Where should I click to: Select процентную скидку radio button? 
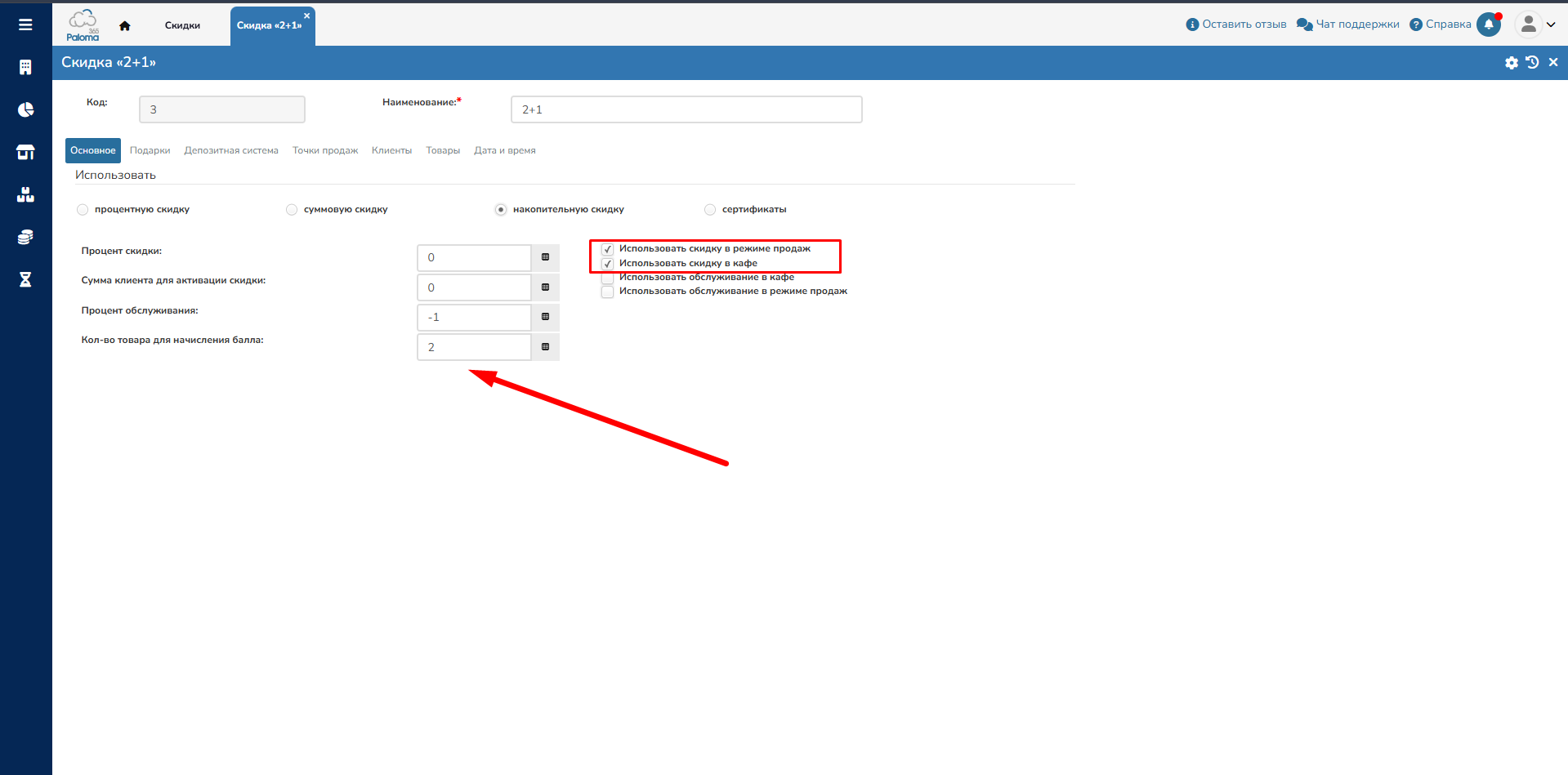[83, 210]
